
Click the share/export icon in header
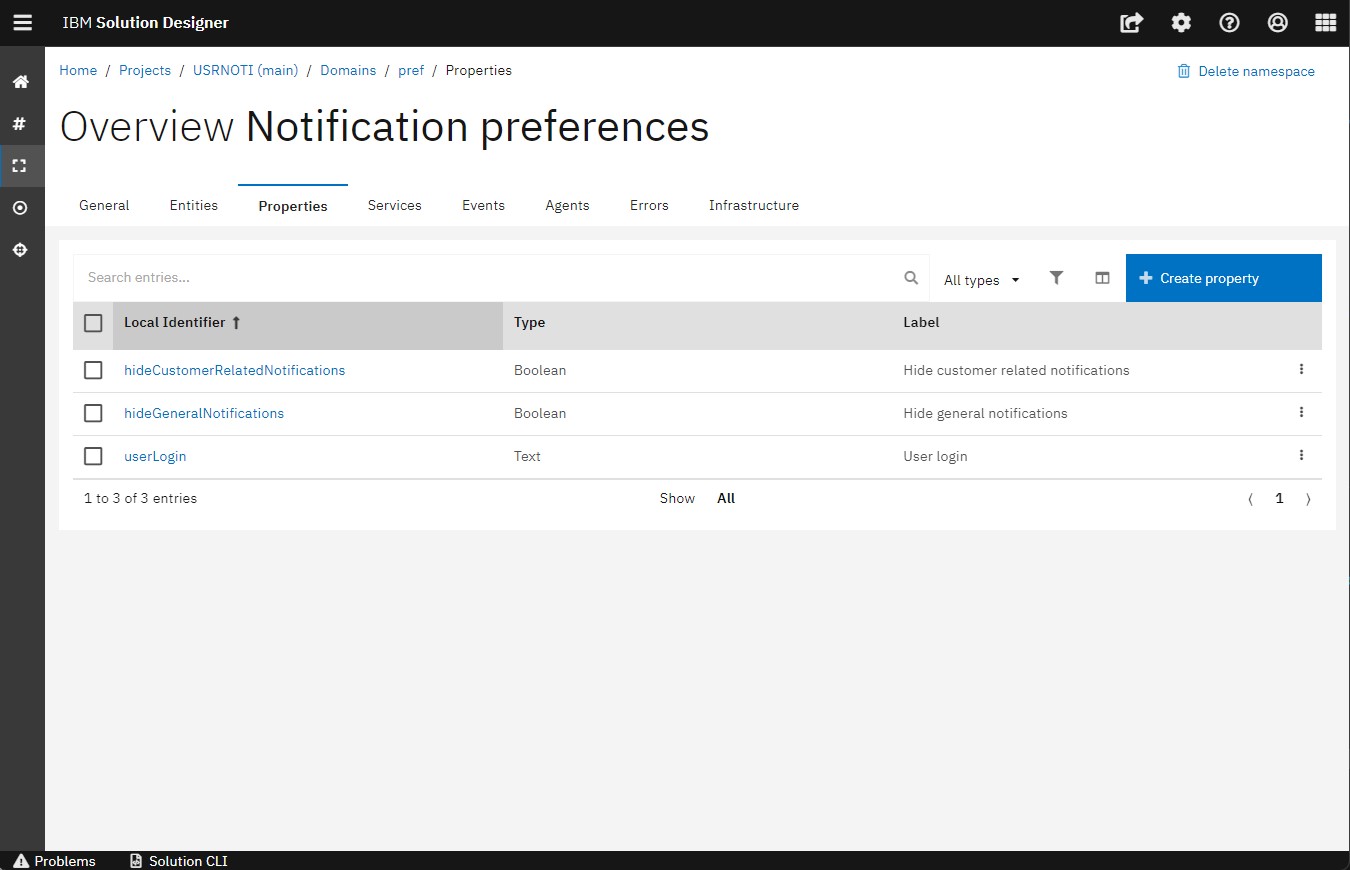(x=1131, y=23)
